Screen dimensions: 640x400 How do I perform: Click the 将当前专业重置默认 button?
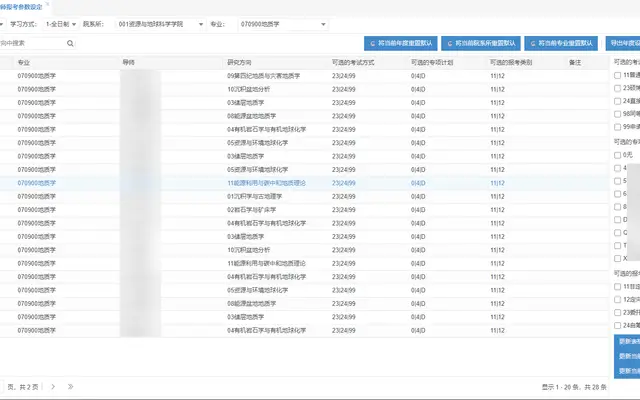pos(561,43)
